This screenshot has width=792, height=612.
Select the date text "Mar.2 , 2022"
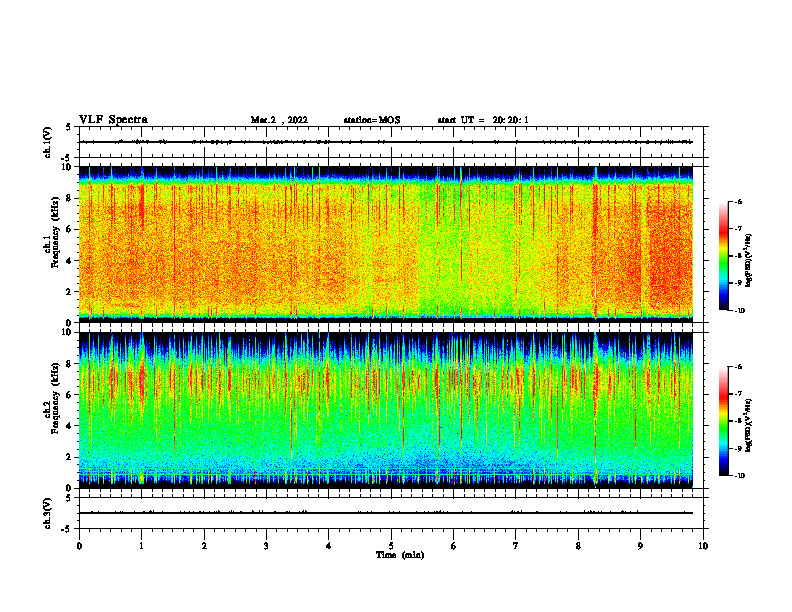pos(279,120)
